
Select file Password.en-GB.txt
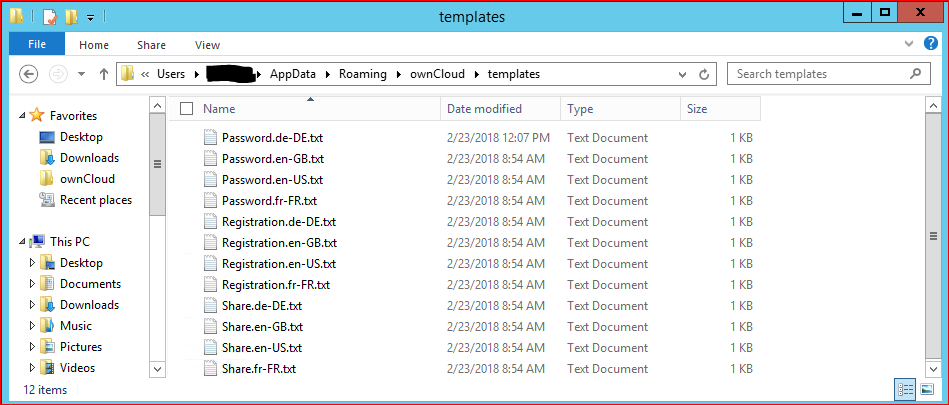click(x=273, y=159)
